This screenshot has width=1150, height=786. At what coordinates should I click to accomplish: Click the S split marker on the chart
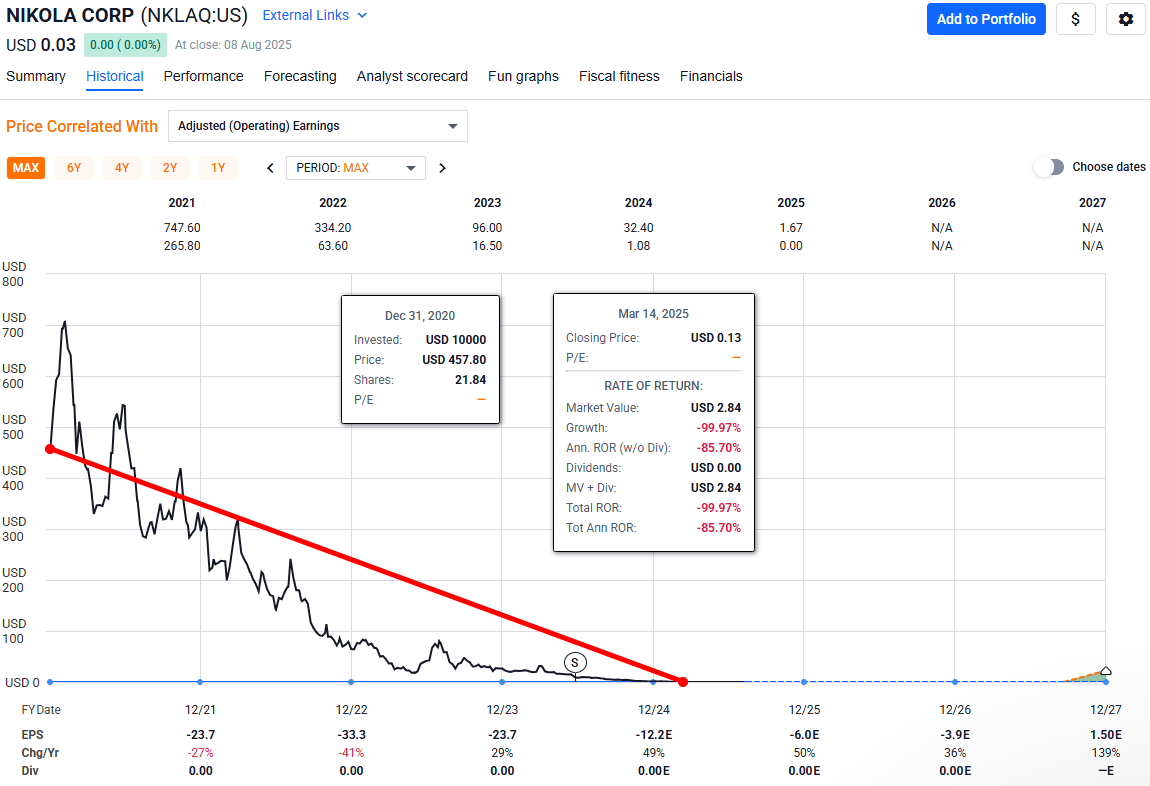(574, 662)
